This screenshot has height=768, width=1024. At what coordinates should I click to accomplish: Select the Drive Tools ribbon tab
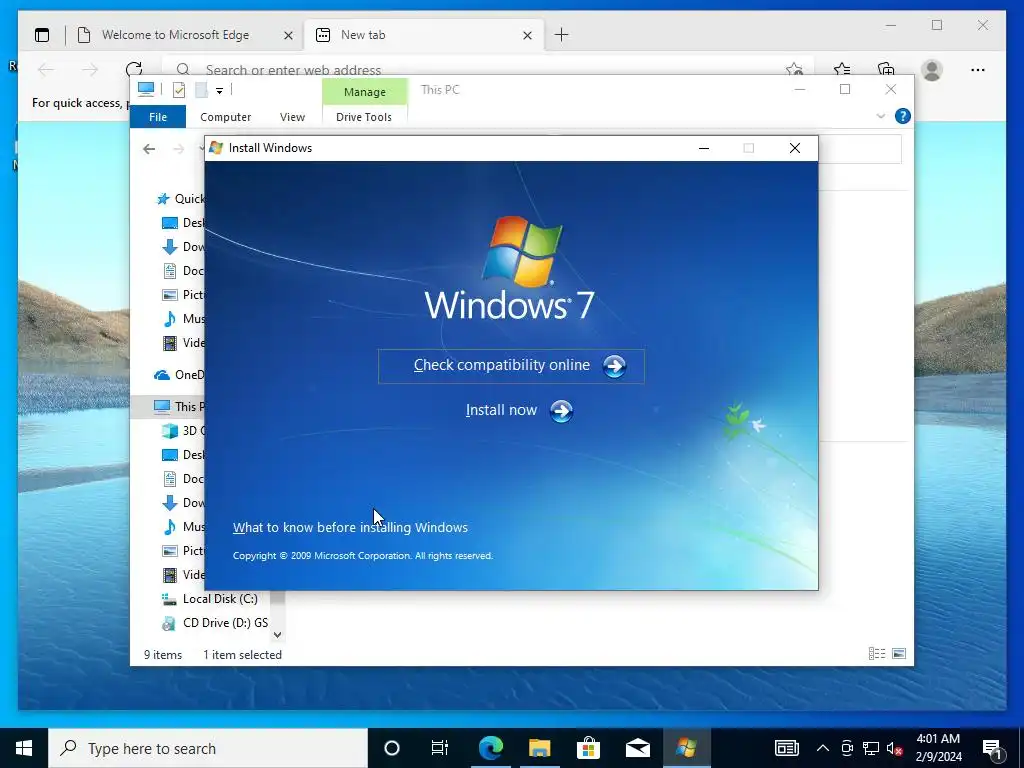point(364,117)
